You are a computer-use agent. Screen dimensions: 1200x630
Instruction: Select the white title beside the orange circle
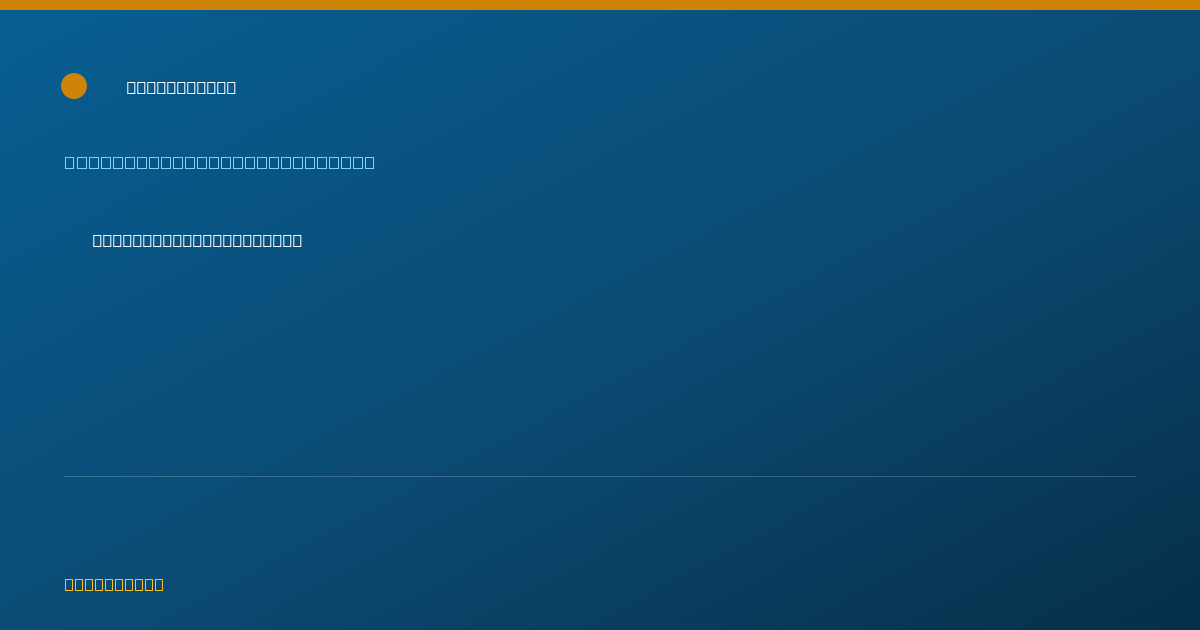click(181, 87)
